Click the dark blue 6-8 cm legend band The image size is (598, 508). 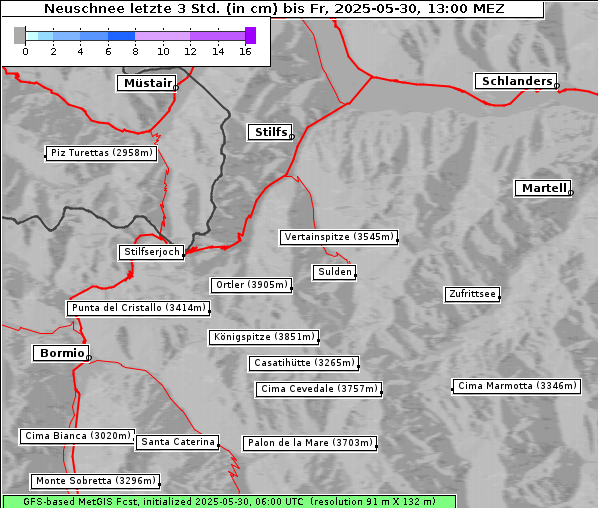coord(121,36)
